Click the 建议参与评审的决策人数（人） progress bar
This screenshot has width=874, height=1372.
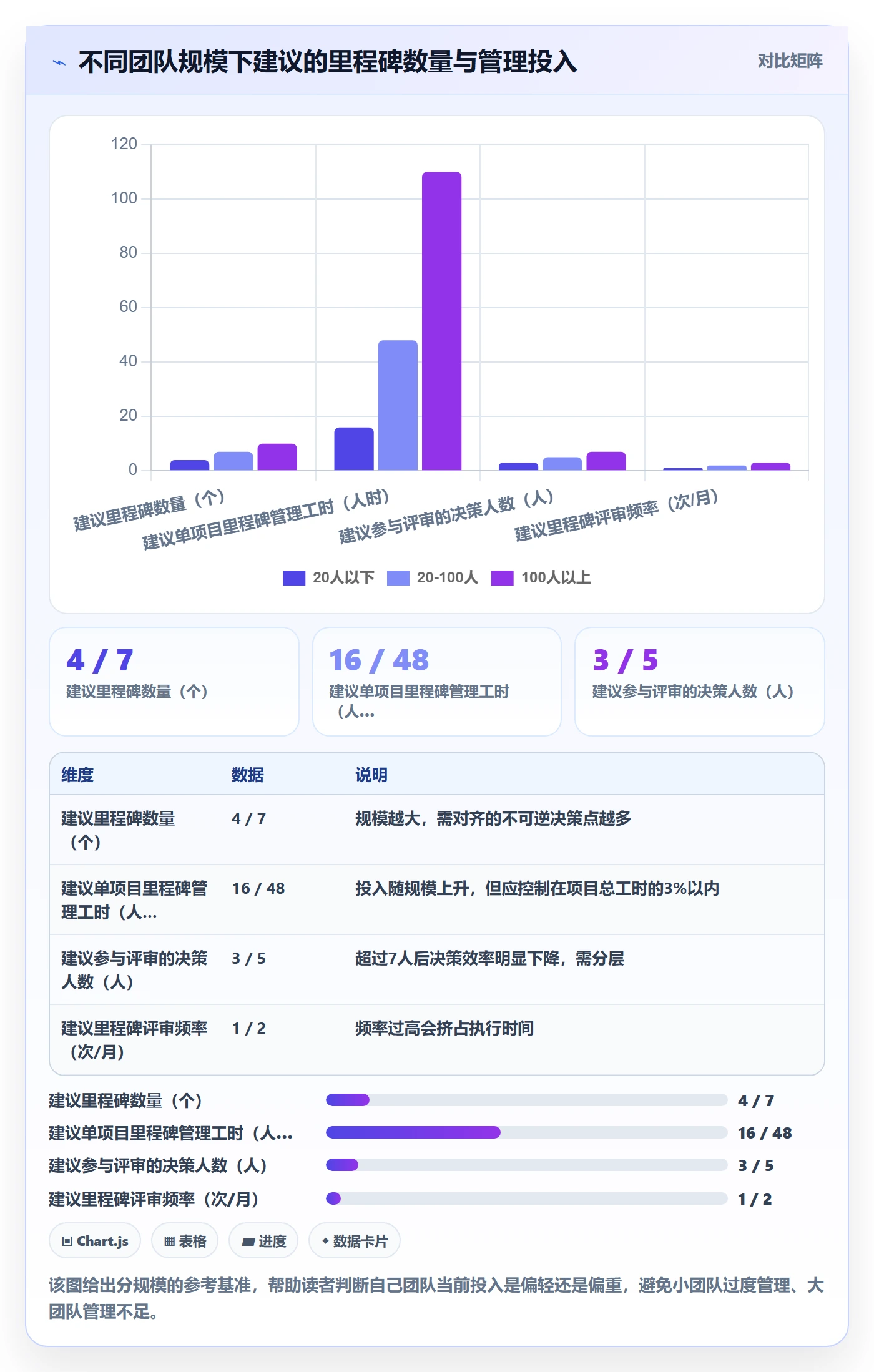click(527, 1165)
